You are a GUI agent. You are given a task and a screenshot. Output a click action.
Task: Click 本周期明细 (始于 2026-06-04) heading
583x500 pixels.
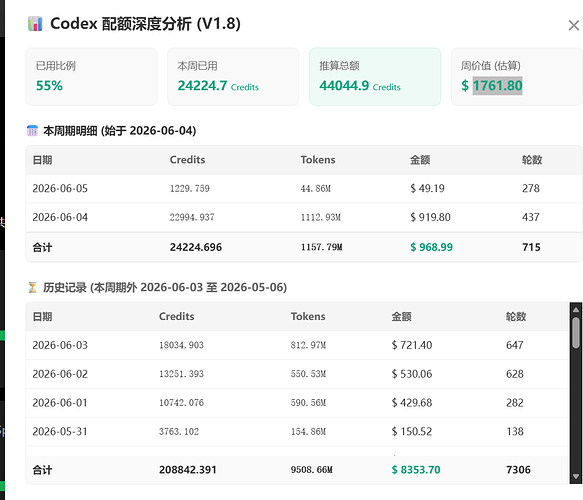(x=120, y=131)
